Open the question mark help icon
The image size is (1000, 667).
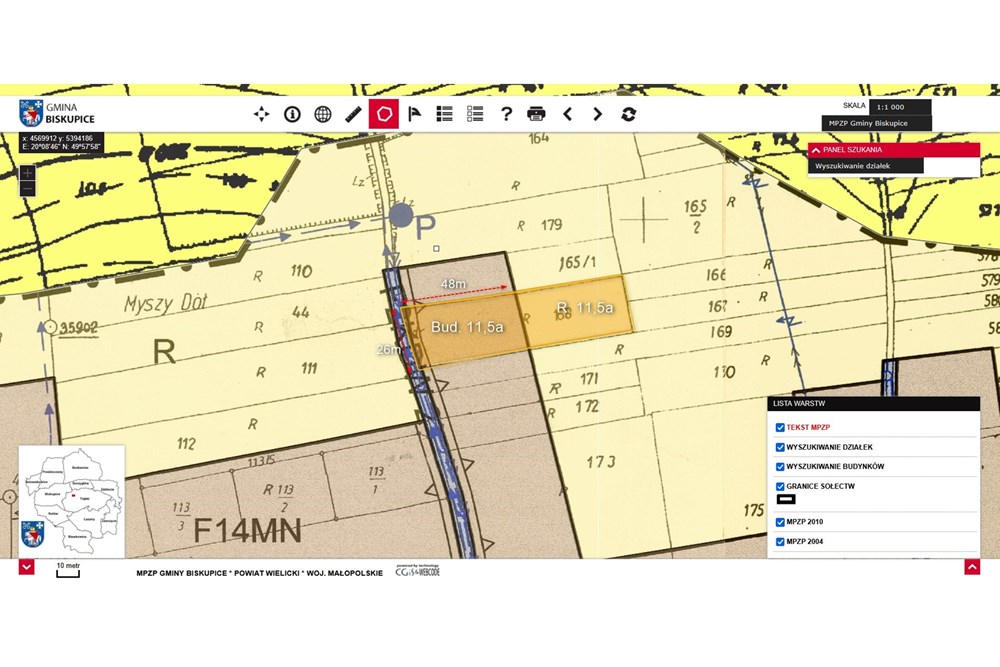[x=506, y=114]
